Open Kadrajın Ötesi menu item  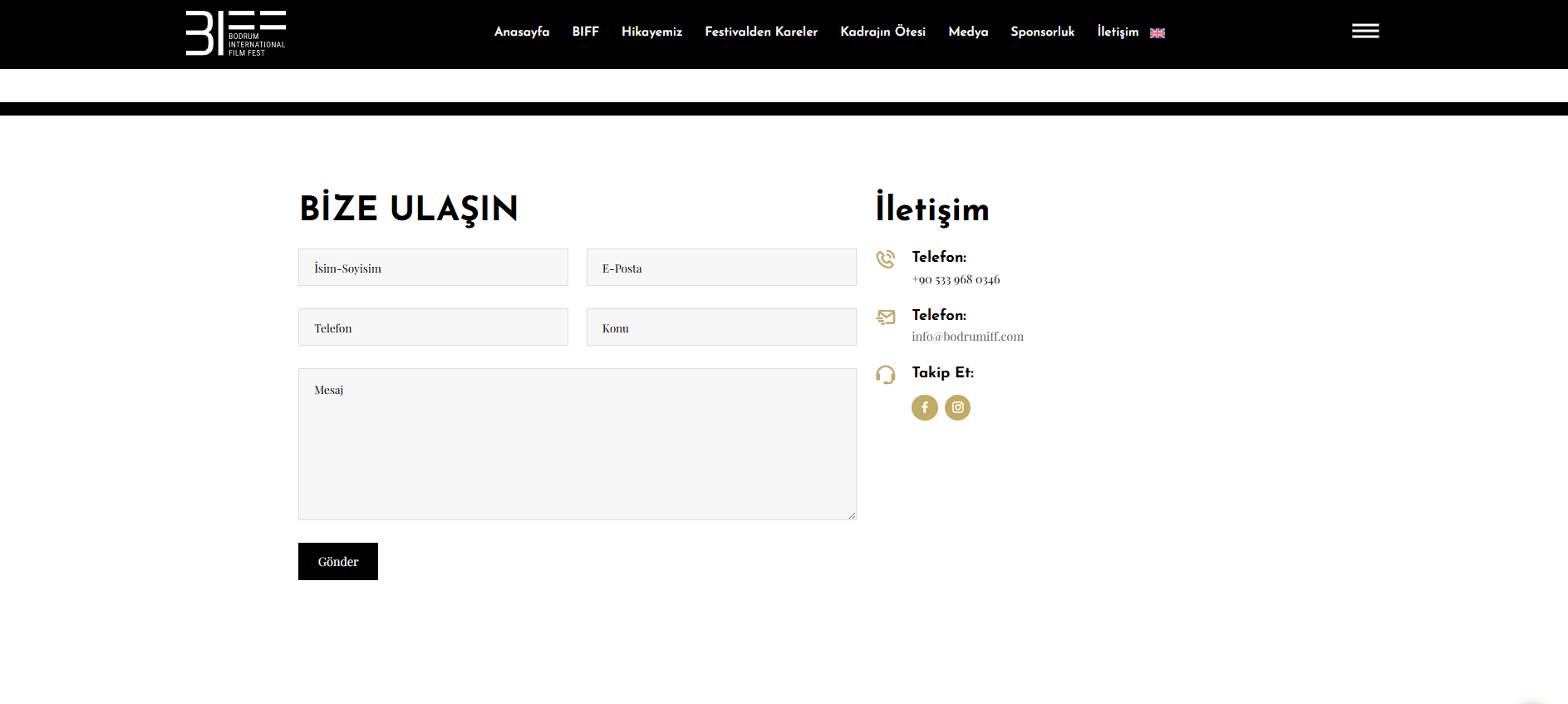[882, 32]
